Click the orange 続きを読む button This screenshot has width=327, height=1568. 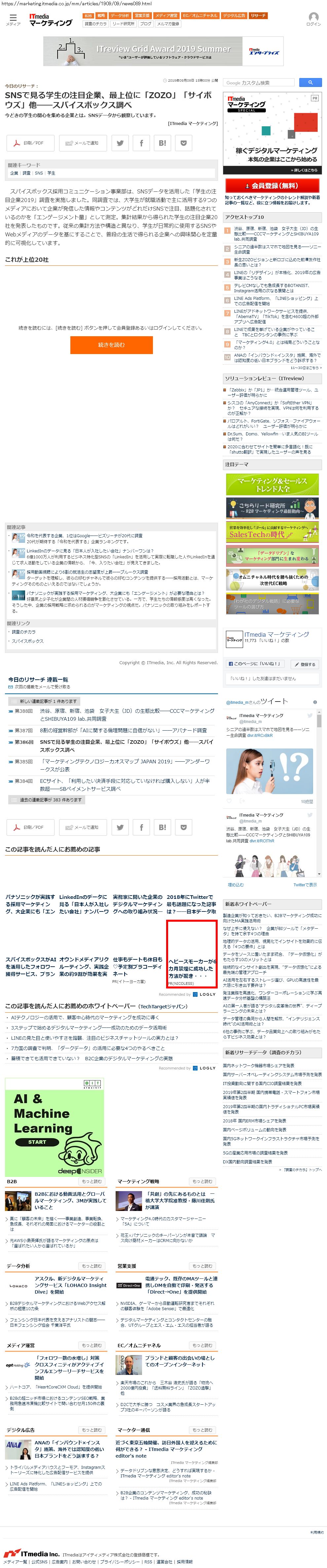coord(111,344)
